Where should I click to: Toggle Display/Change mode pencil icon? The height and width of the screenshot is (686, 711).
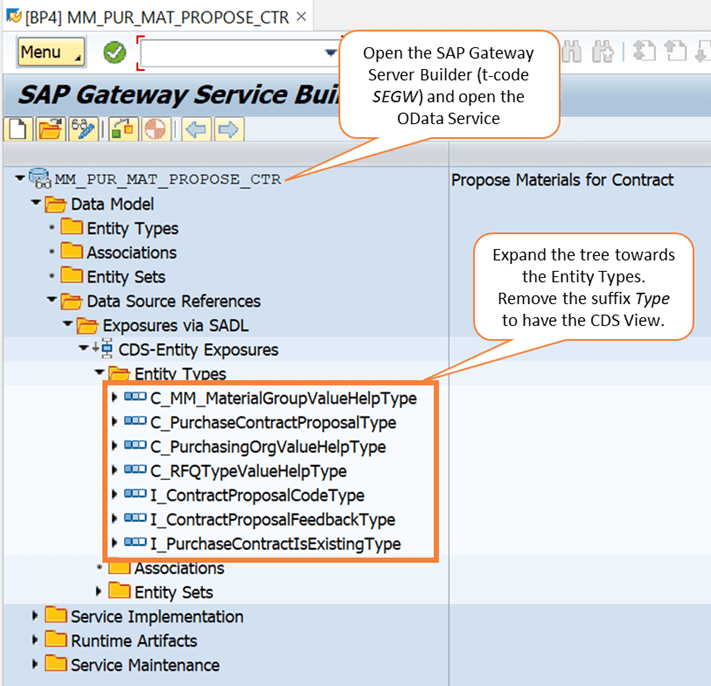pos(83,129)
